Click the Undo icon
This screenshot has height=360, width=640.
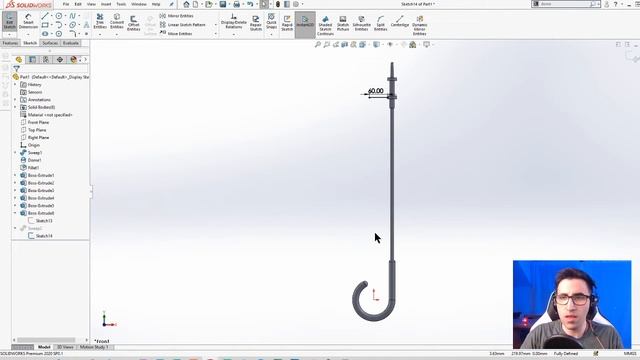pyautogui.click(x=250, y=4)
